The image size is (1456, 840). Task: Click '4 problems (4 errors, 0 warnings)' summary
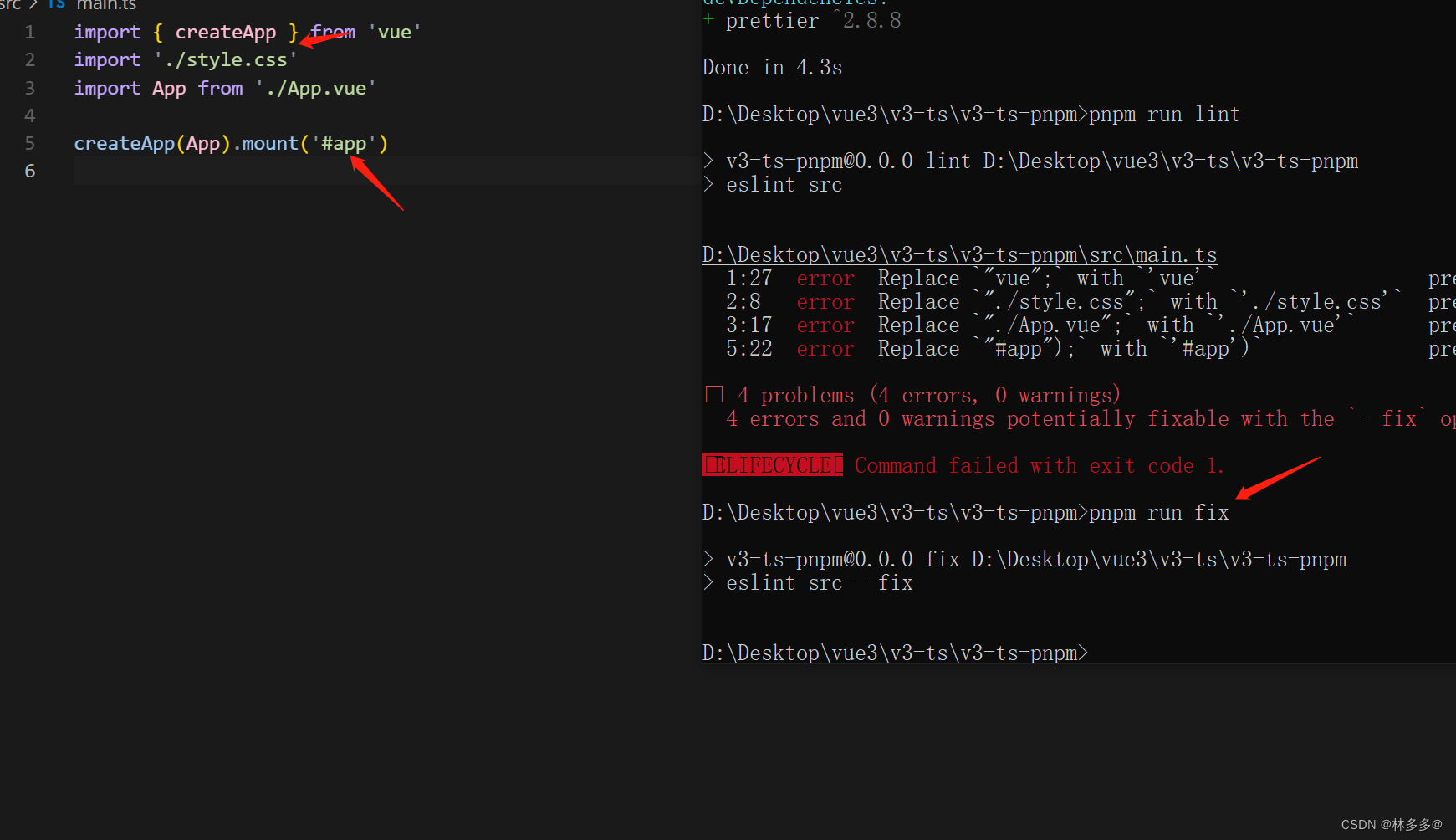tap(928, 396)
